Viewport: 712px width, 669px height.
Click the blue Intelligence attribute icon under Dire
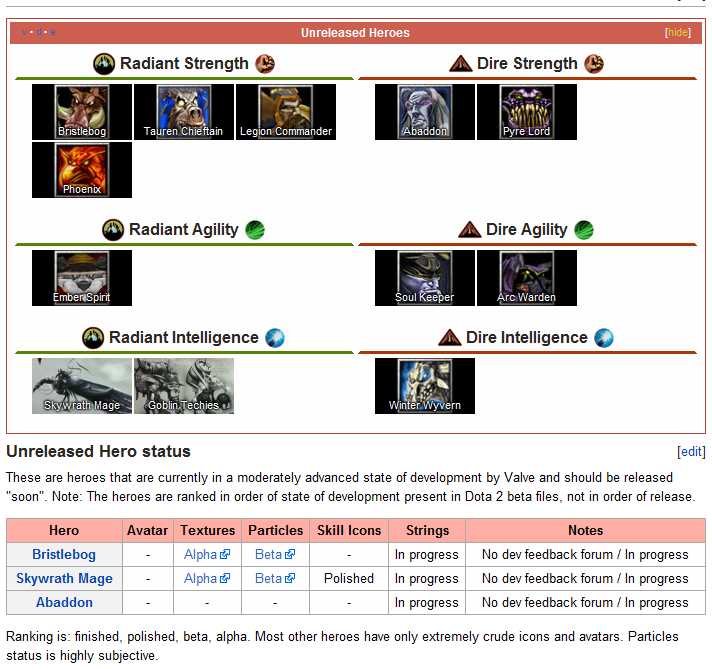604,338
